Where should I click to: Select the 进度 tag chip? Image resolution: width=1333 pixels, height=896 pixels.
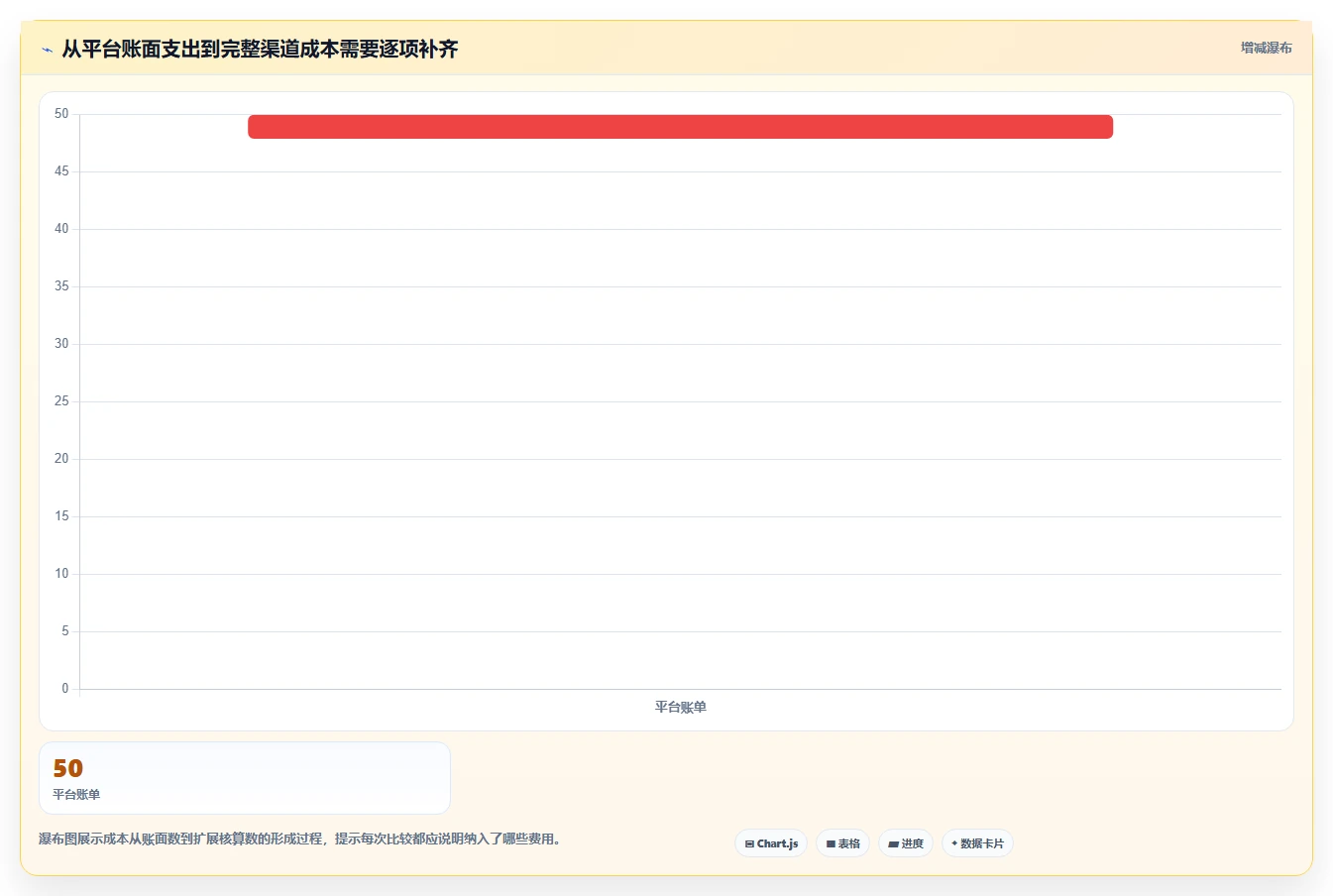click(x=906, y=843)
